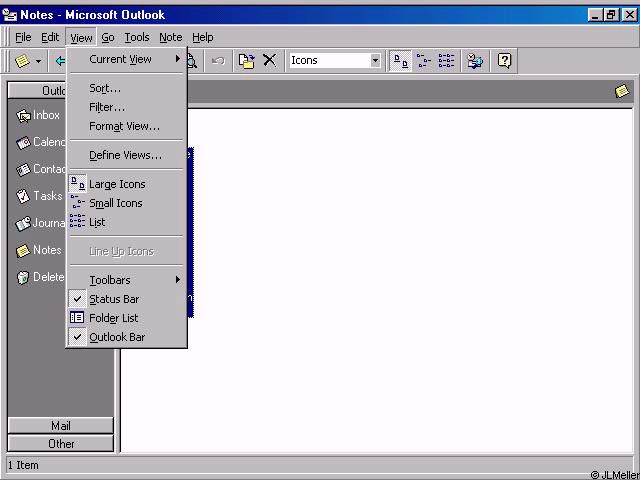This screenshot has height=480, width=640.
Task: Select List view toolbar button
Action: pyautogui.click(x=446, y=61)
